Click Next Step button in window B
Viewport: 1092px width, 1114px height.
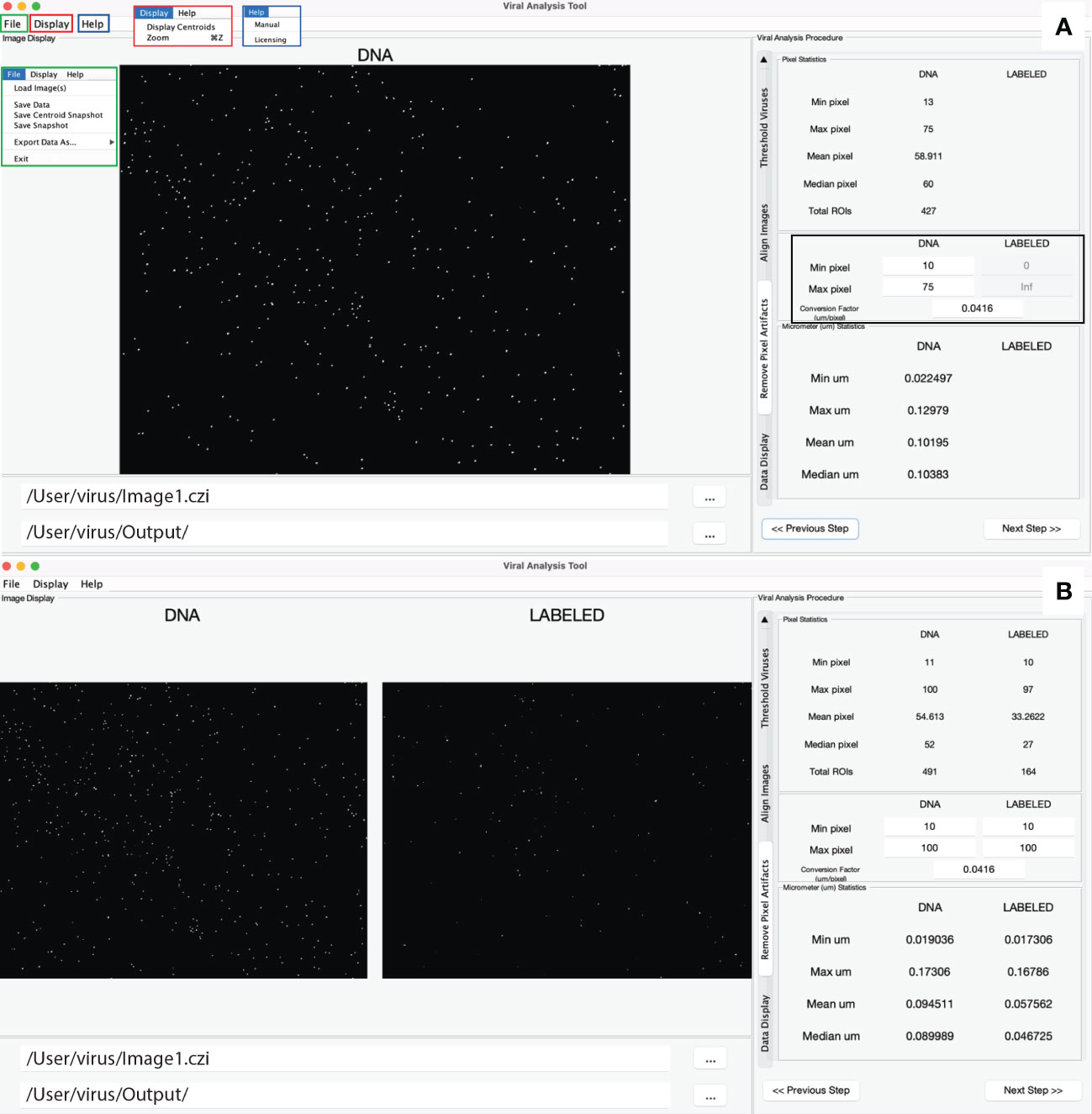[1033, 1090]
